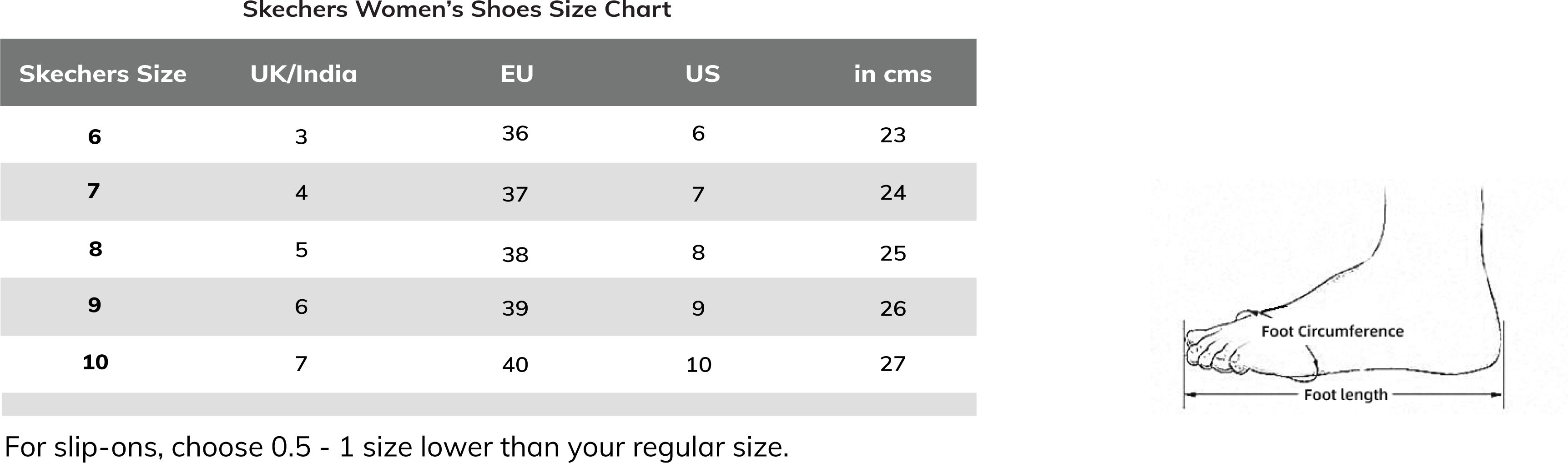1568x463 pixels.
Task: Select Skechers size 7 row label
Action: point(93,191)
